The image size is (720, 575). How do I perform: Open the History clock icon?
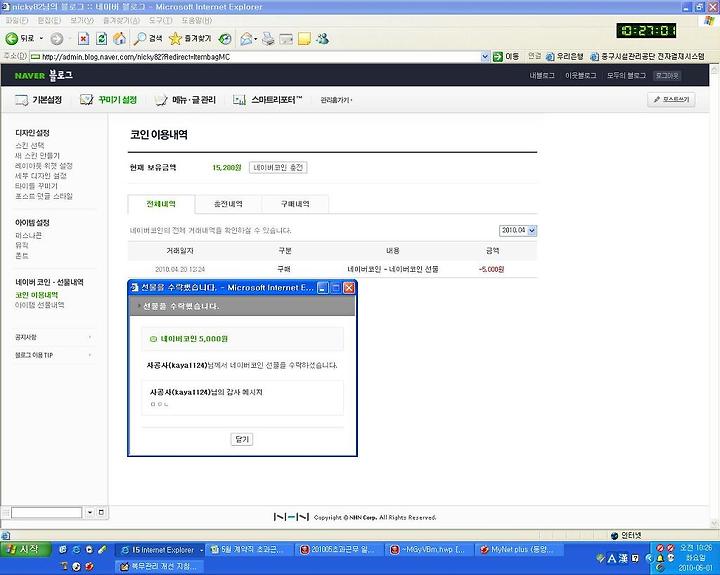(x=225, y=39)
